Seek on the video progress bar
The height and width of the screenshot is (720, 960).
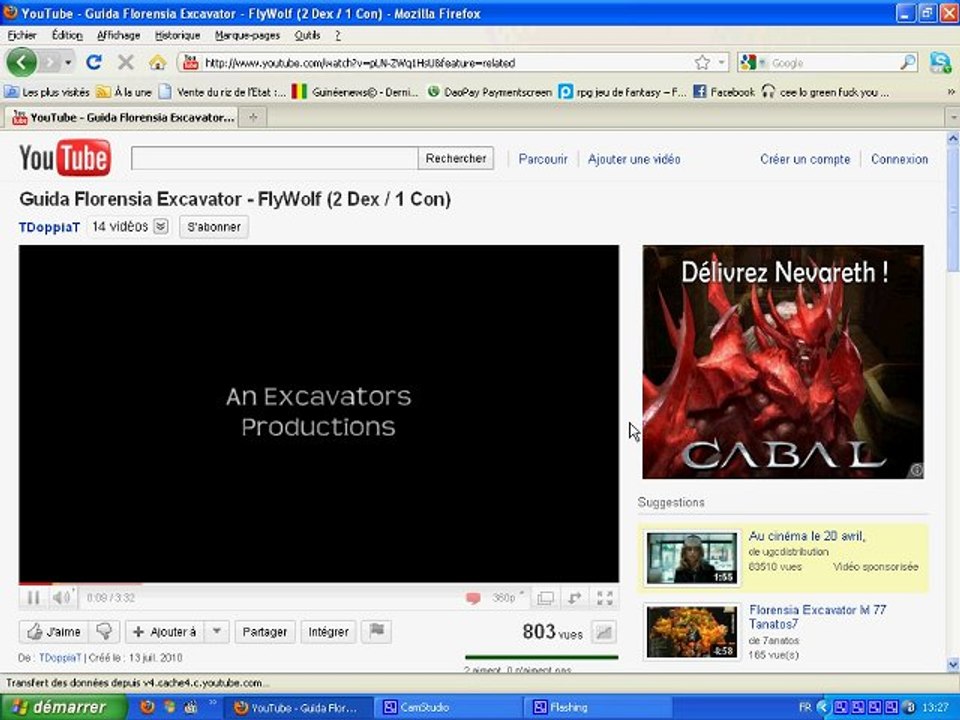pos(318,584)
